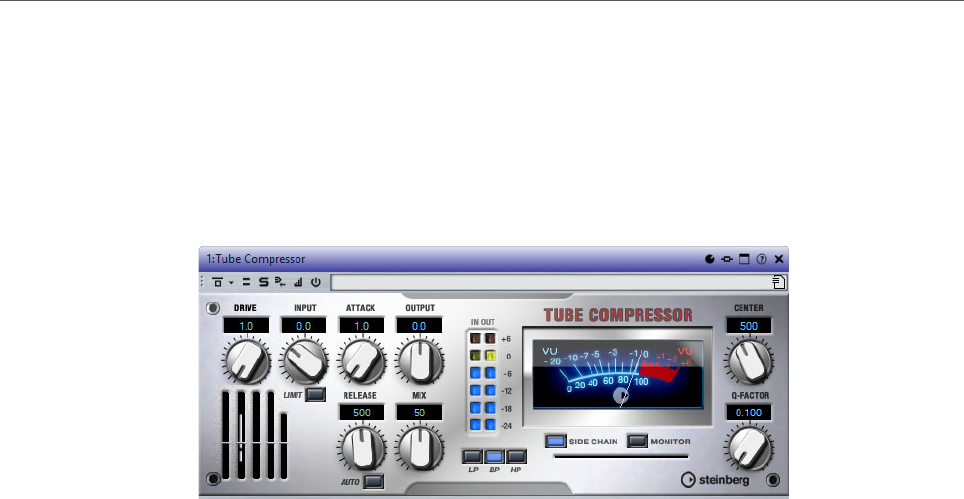
Task: Click the ATTACK knob
Action: pos(362,361)
